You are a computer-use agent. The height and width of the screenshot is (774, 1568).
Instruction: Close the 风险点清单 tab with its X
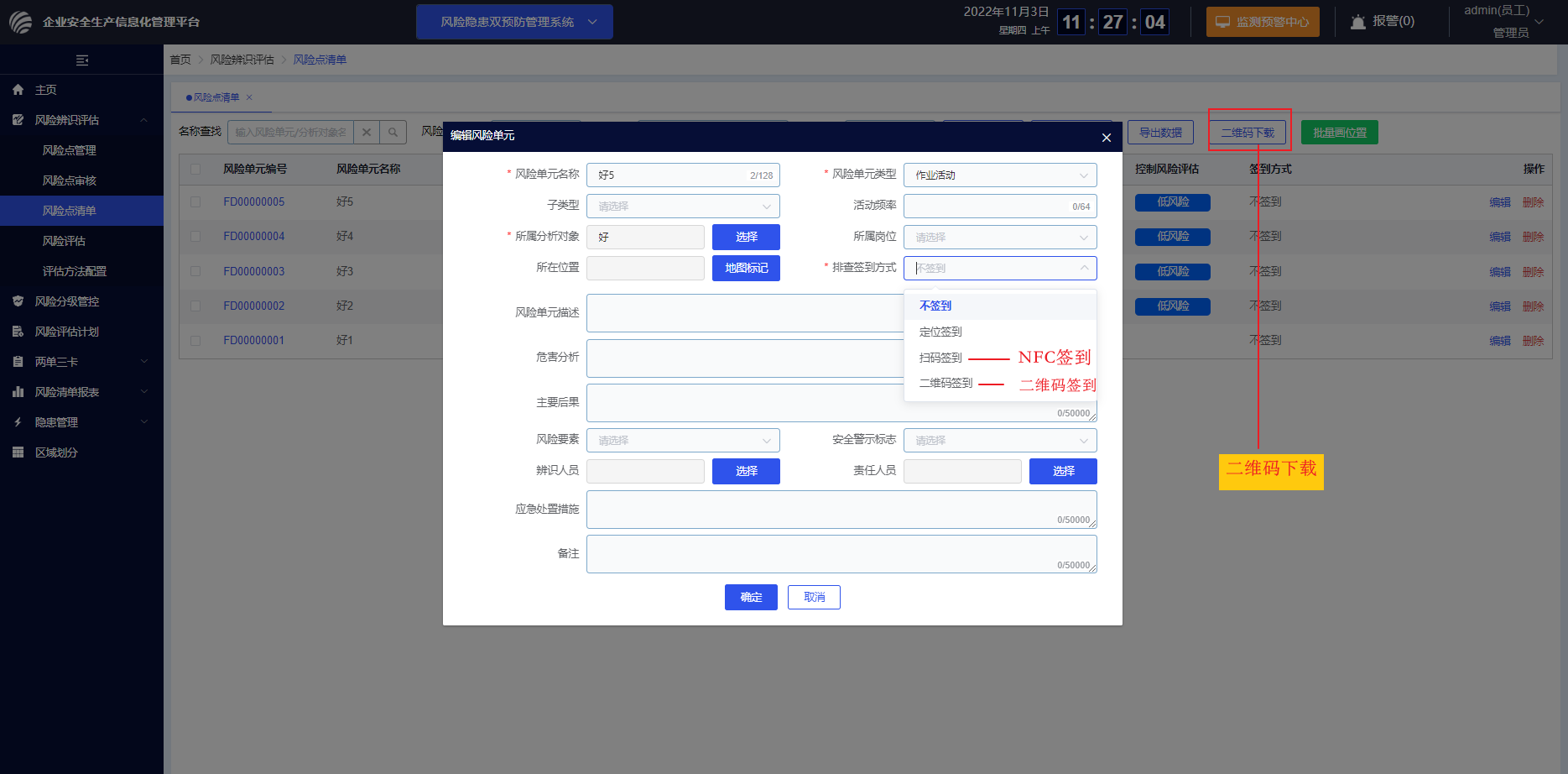(x=249, y=97)
